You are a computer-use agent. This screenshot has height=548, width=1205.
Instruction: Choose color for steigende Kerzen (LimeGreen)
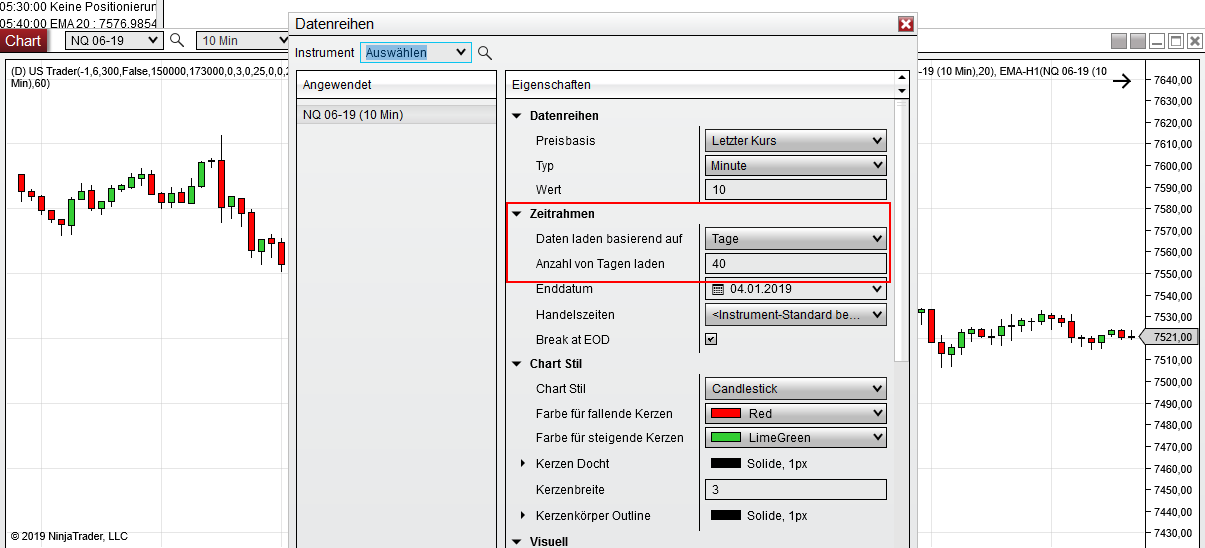point(796,438)
